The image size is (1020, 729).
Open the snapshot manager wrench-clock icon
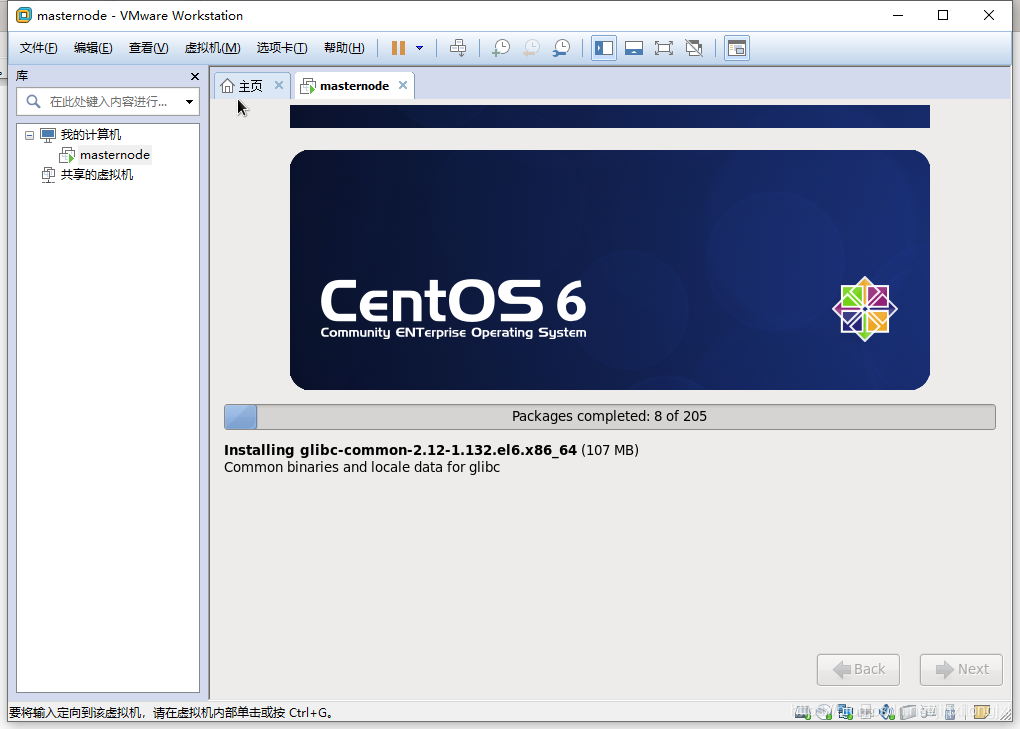(561, 48)
